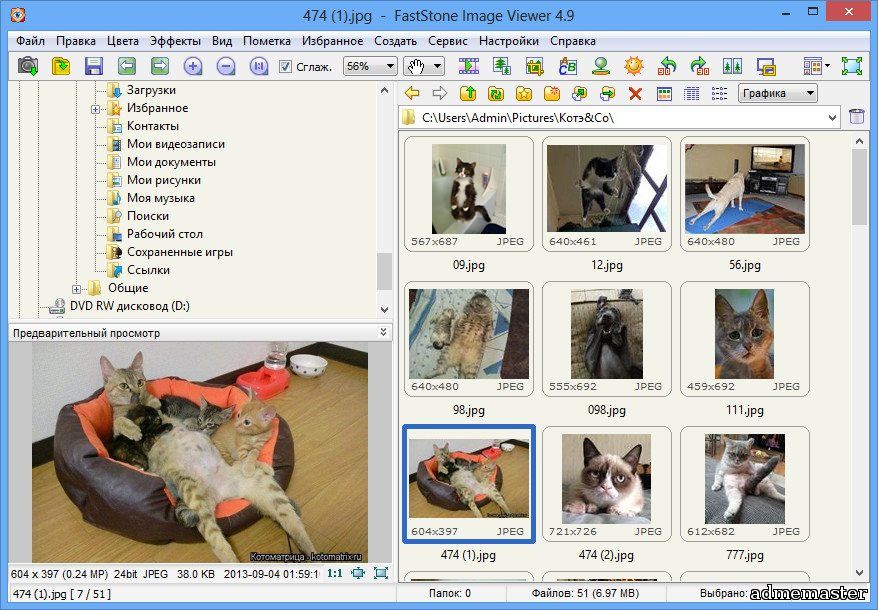
Task: Open the Сервис menu
Action: click(x=447, y=41)
